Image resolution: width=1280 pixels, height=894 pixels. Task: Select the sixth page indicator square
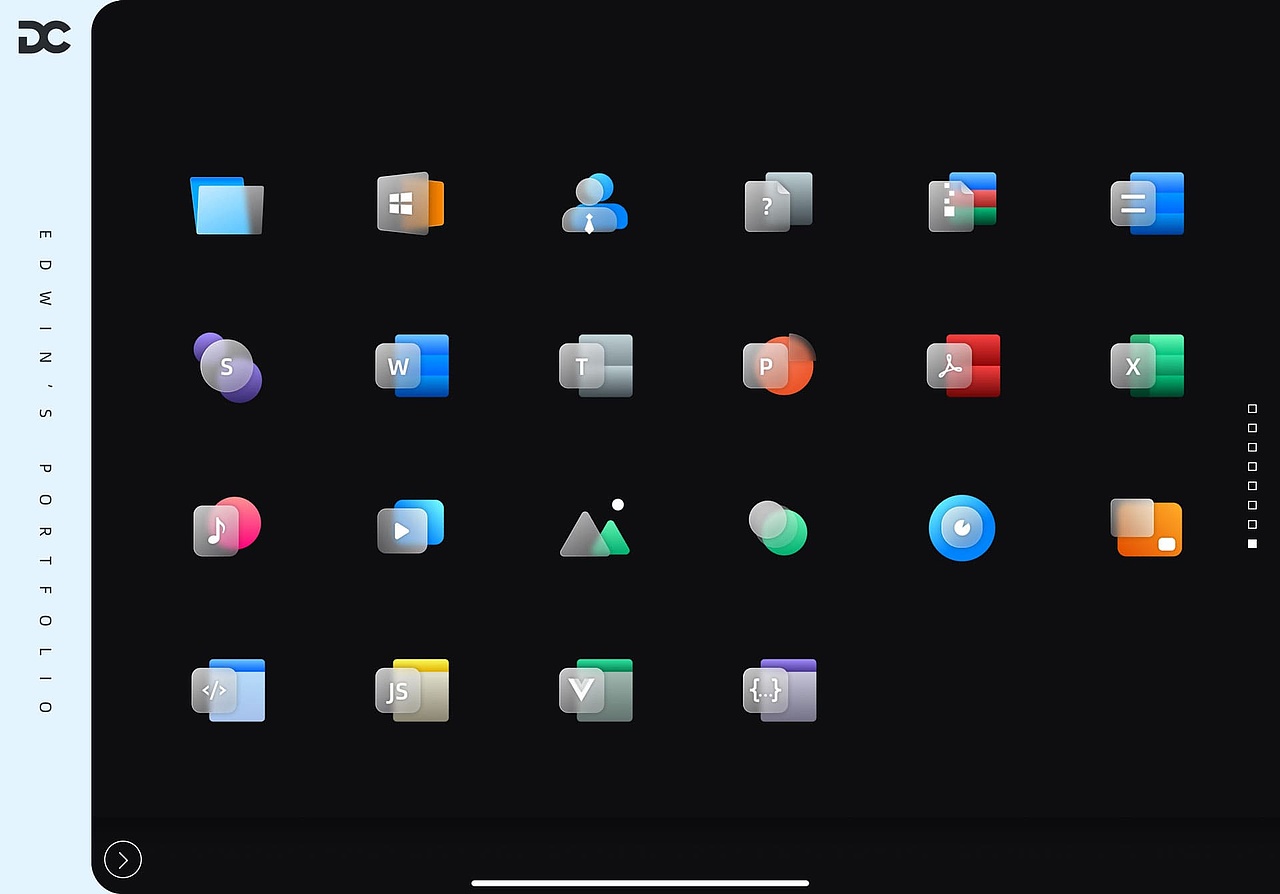[1252, 505]
